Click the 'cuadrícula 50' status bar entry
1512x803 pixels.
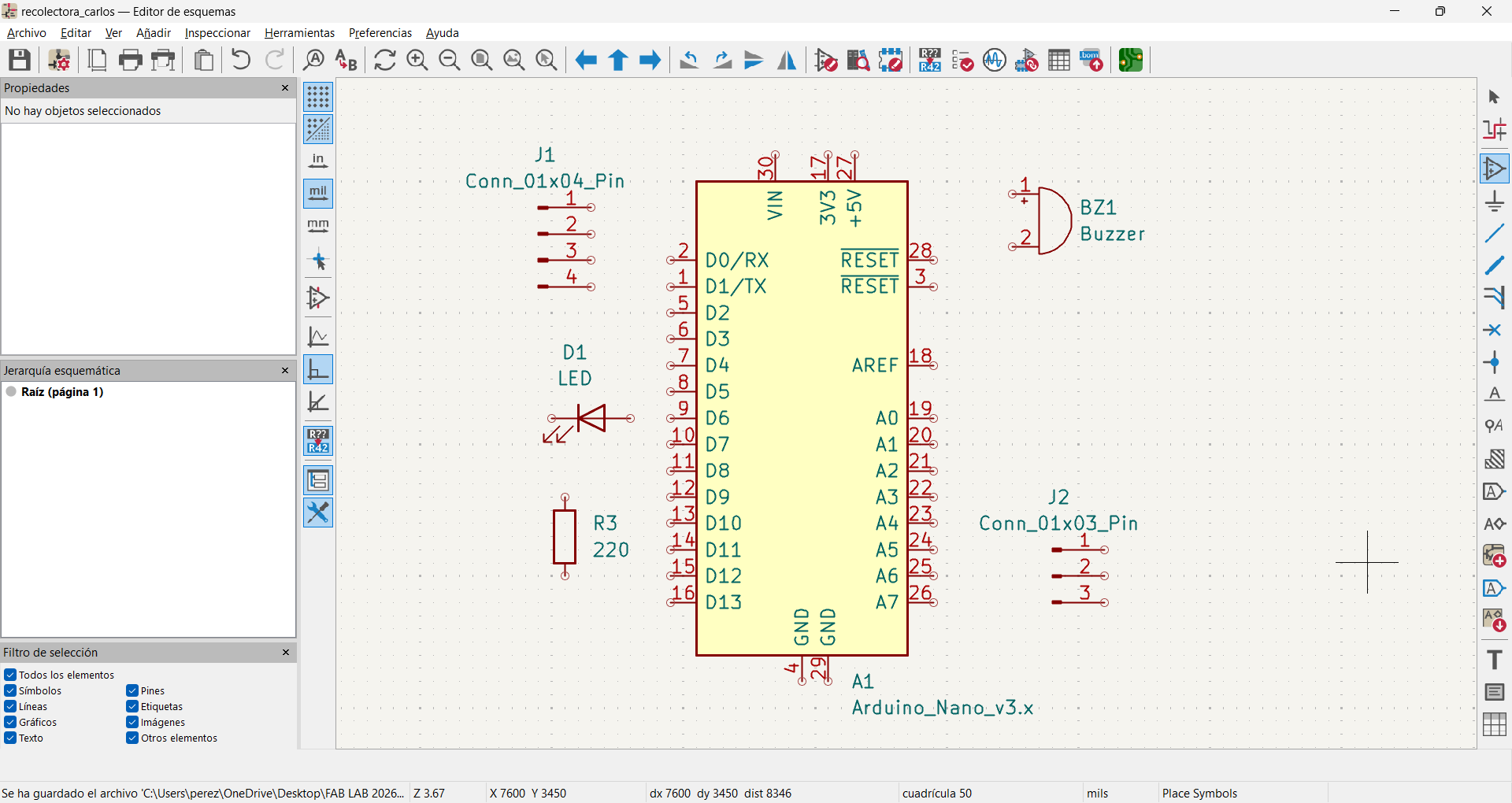pyautogui.click(x=937, y=794)
